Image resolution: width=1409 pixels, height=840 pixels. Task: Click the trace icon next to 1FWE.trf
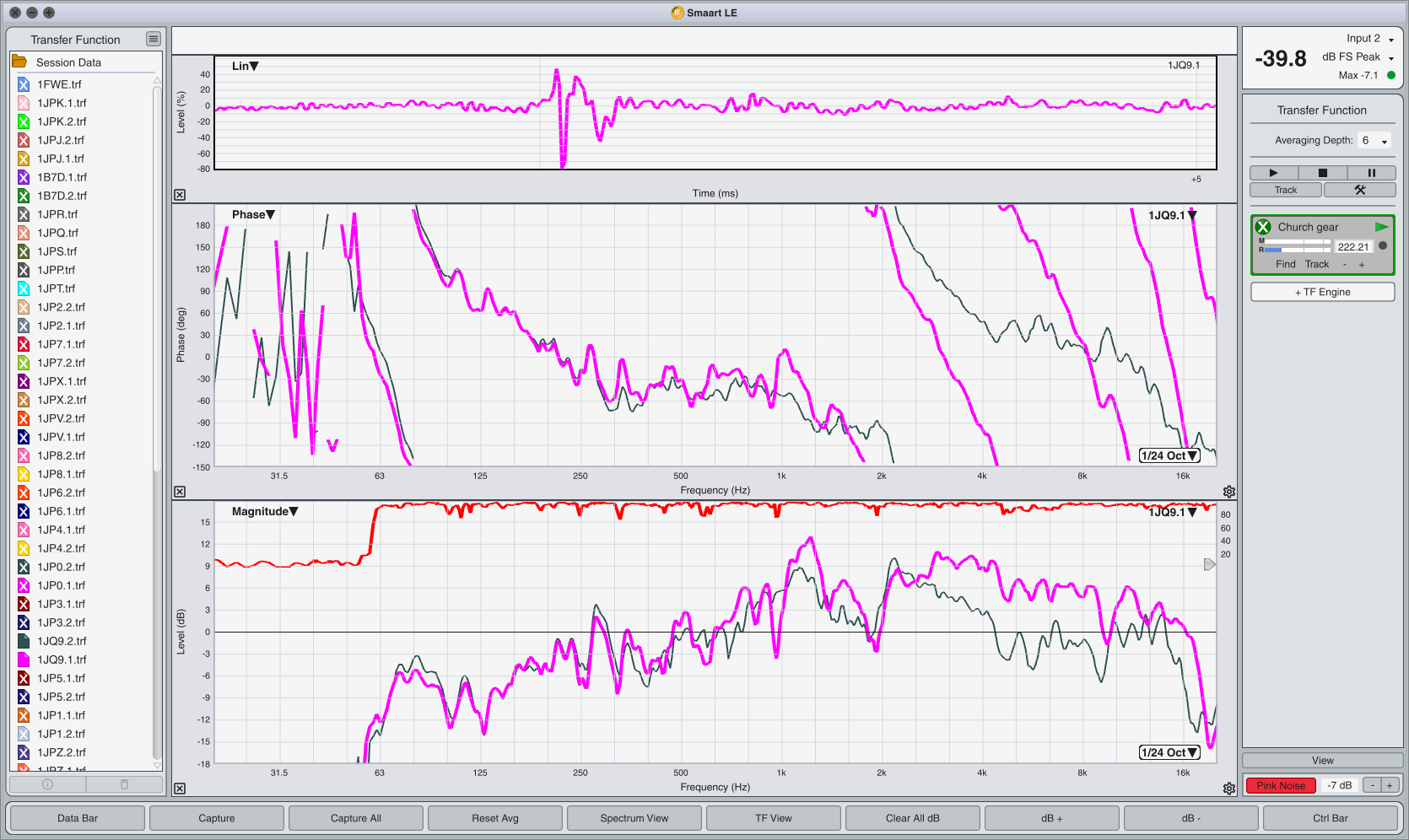(24, 84)
